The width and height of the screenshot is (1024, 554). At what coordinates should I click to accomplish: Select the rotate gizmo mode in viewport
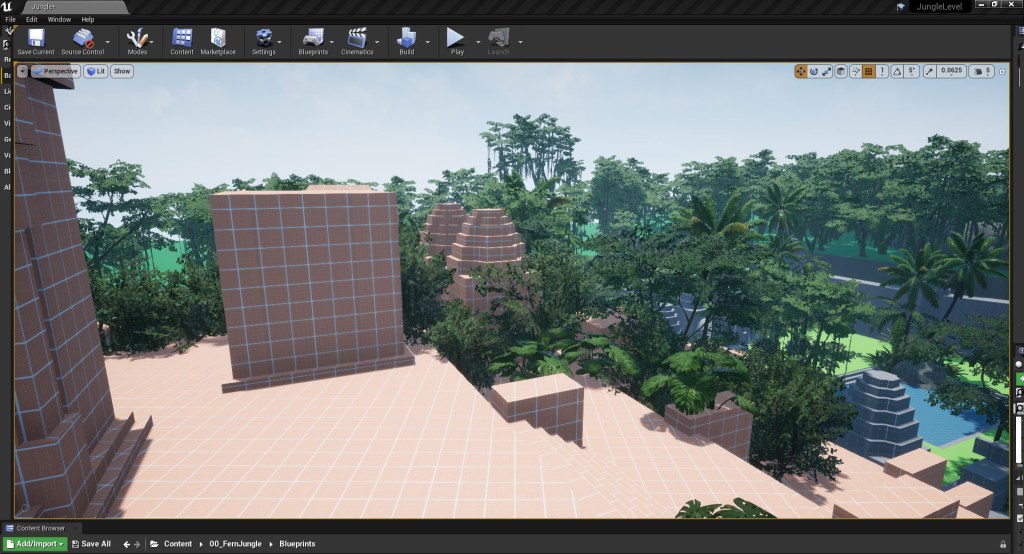pyautogui.click(x=814, y=71)
